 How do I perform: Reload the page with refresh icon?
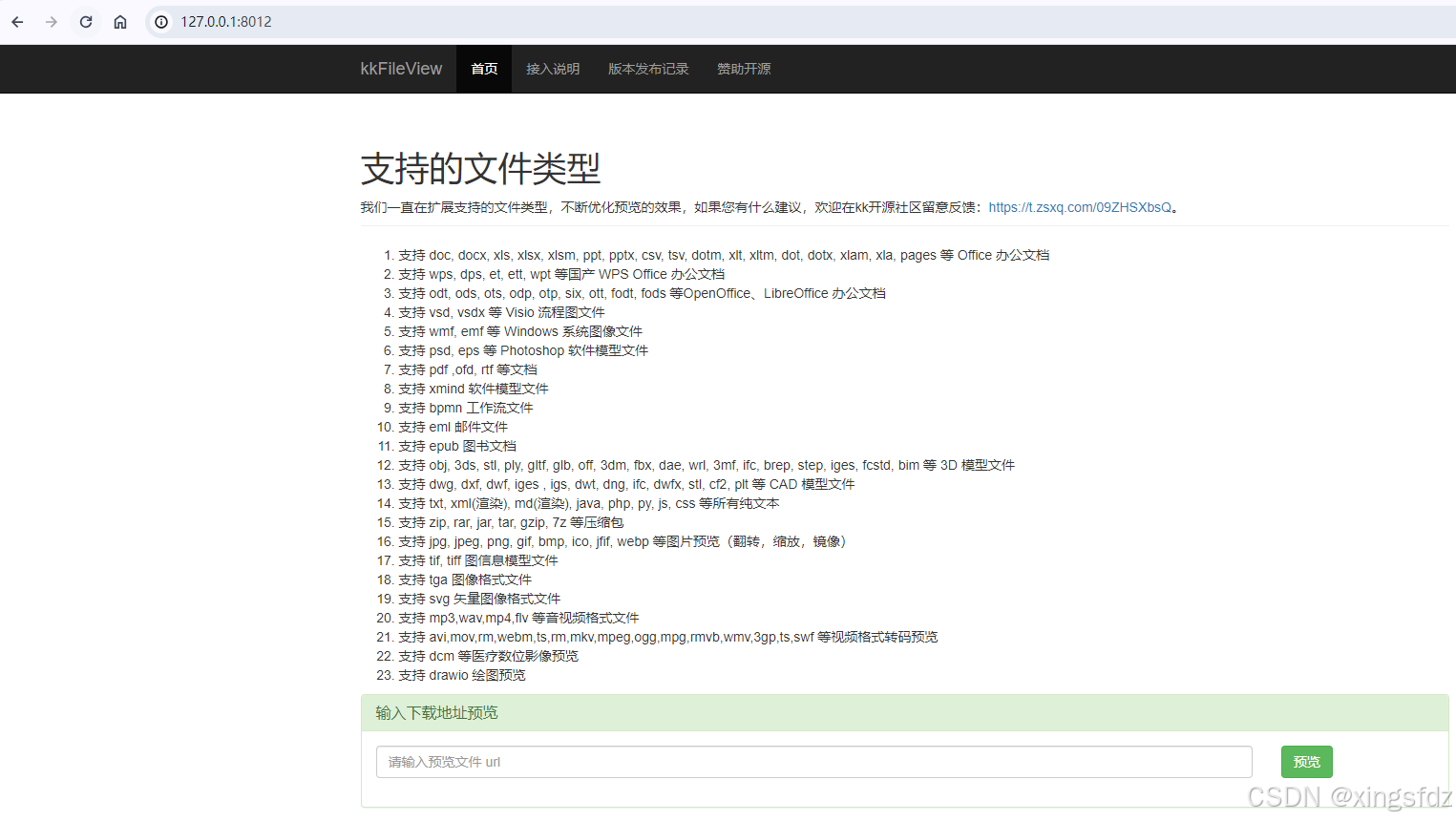pos(86,22)
